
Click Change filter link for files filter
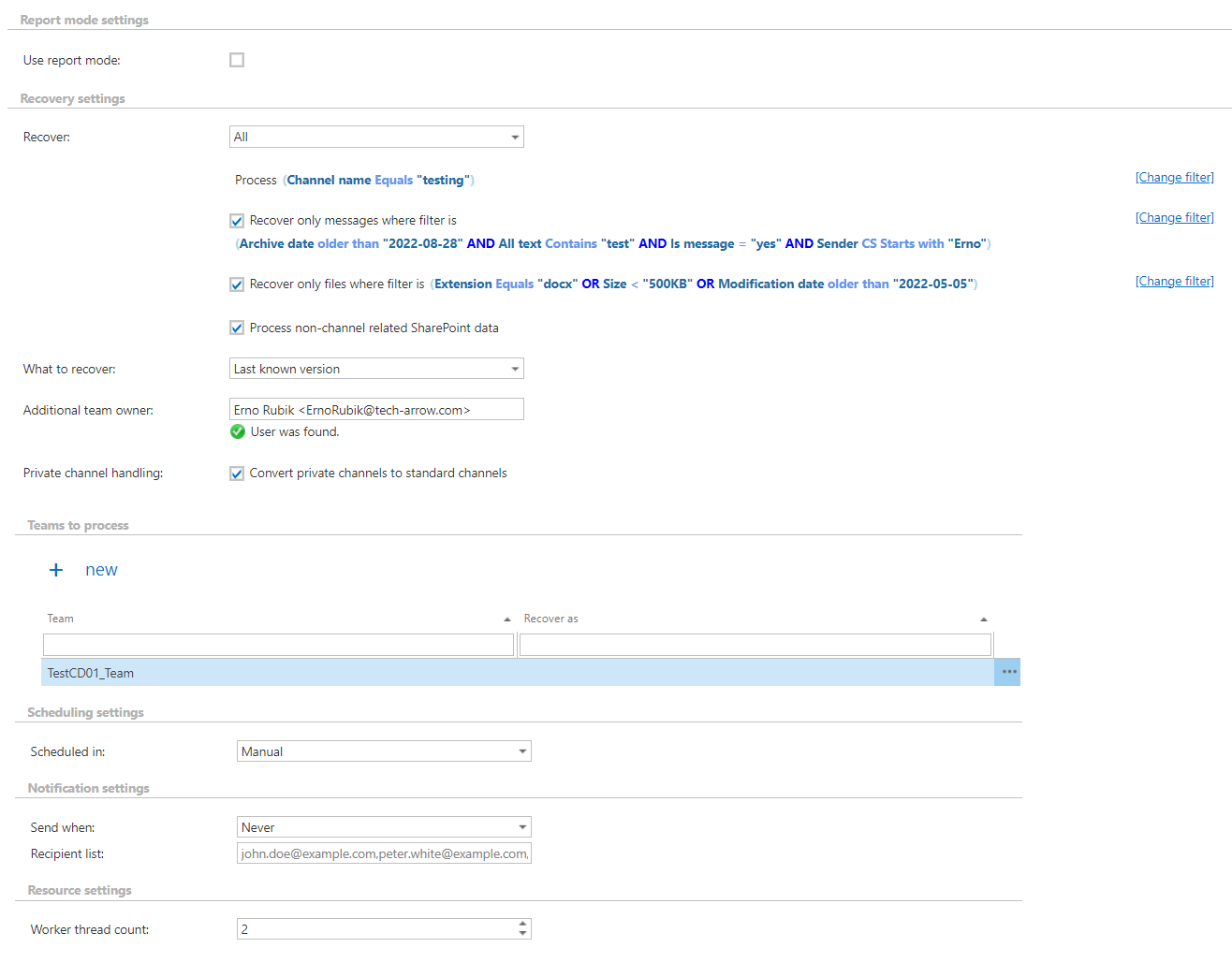1174,282
